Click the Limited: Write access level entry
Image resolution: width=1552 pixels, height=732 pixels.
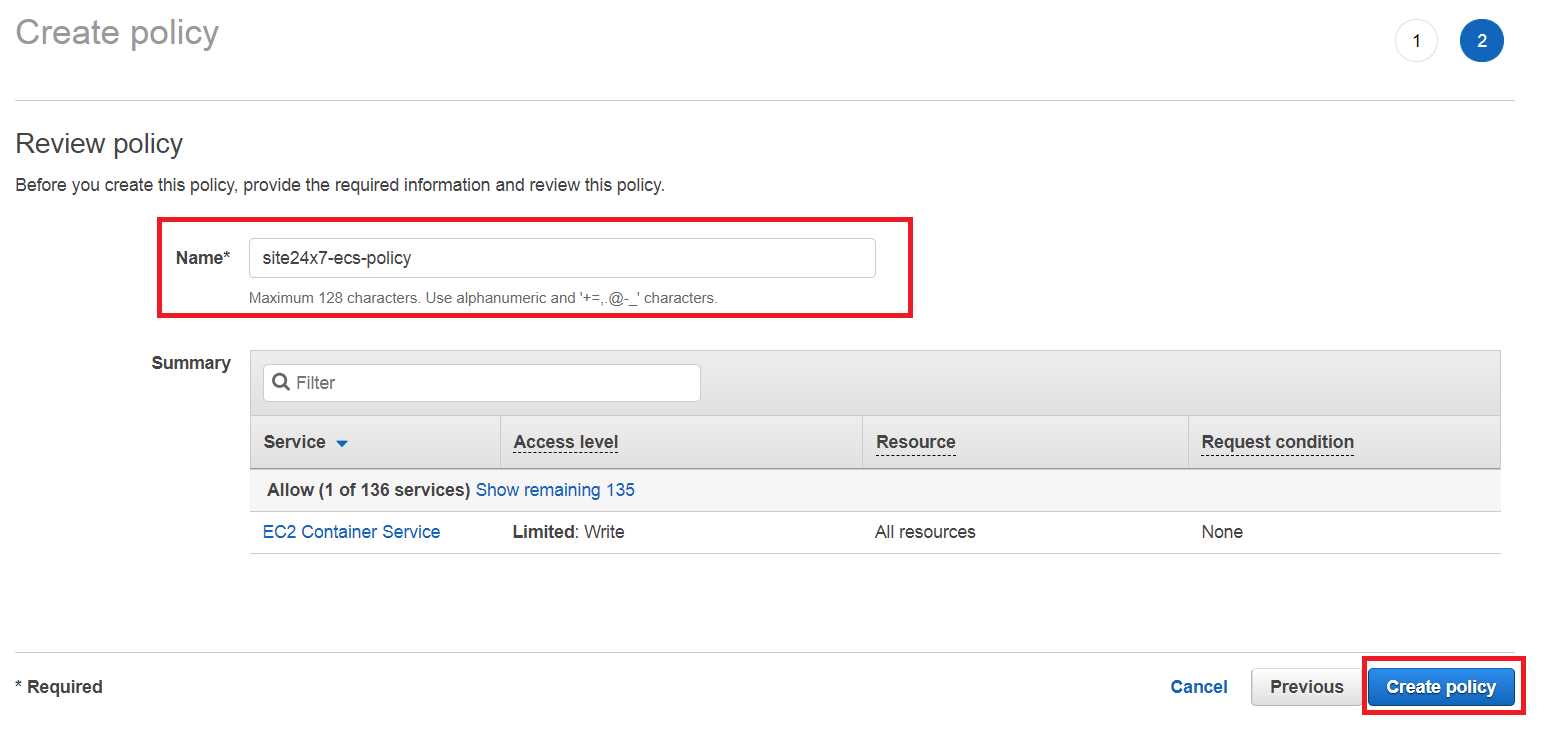[568, 531]
